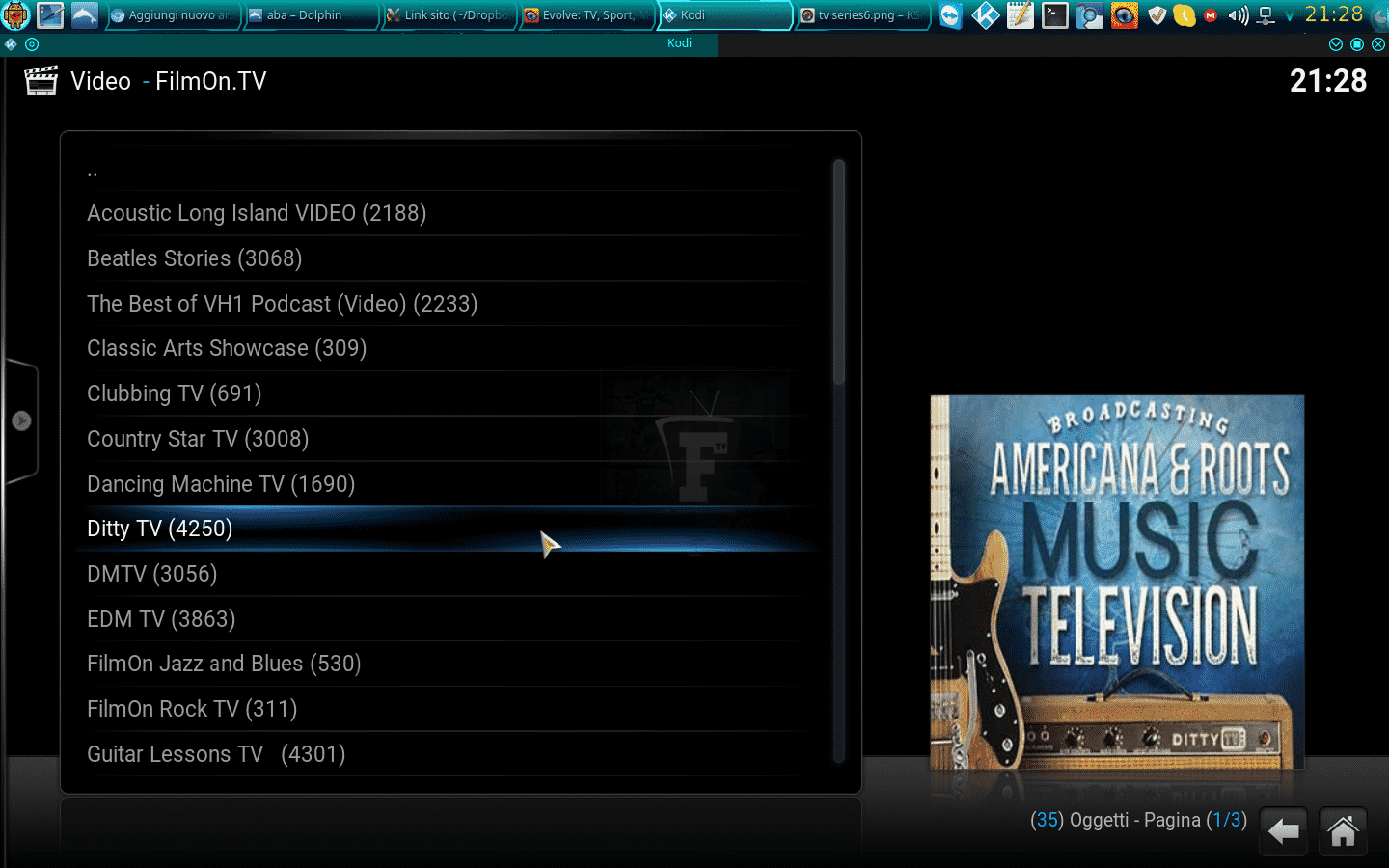The width and height of the screenshot is (1389, 868).
Task: Open The Best of VH1 Podcast (Video)
Action: pyautogui.click(x=444, y=304)
